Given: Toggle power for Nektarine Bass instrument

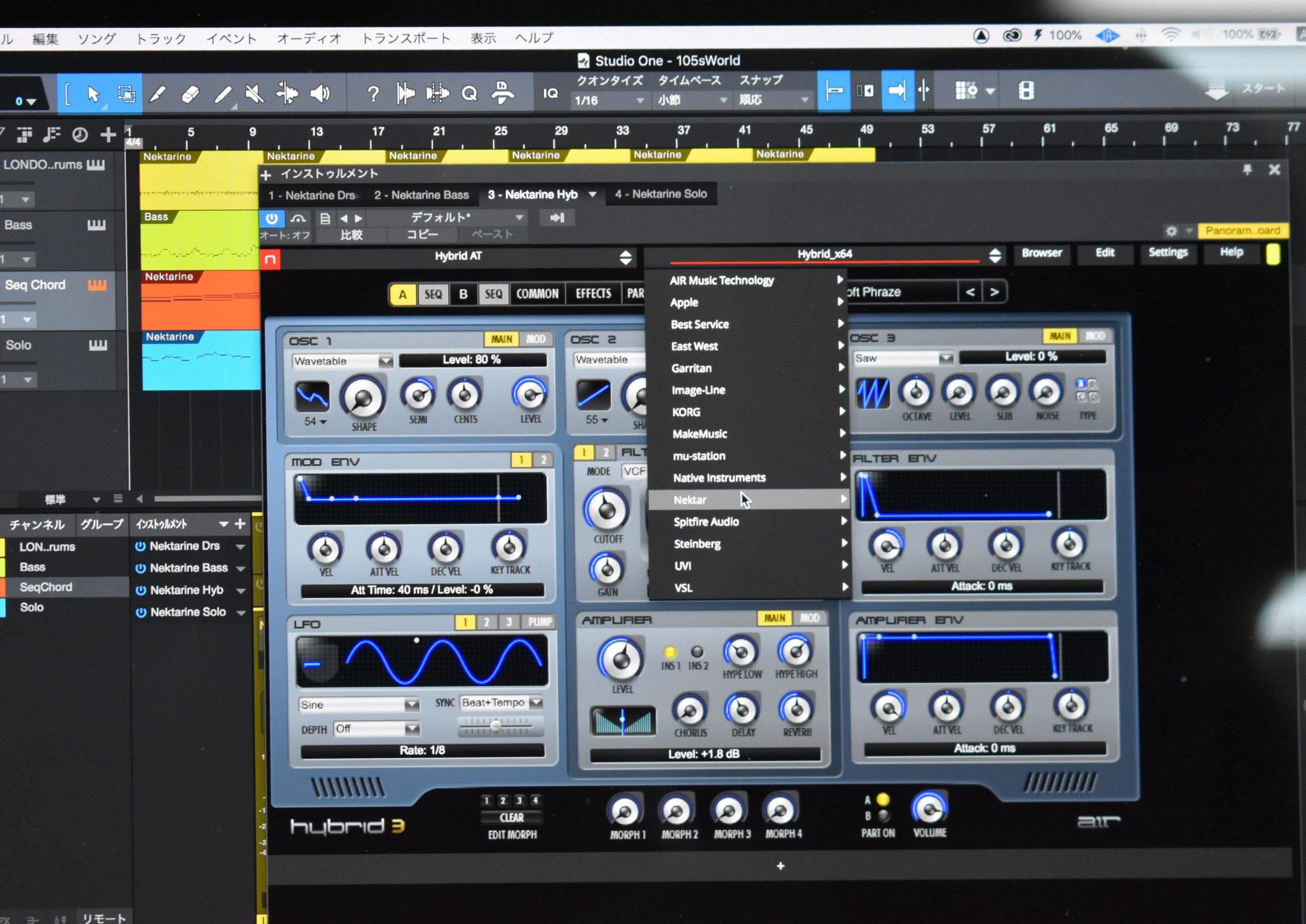Looking at the screenshot, I should [x=141, y=569].
